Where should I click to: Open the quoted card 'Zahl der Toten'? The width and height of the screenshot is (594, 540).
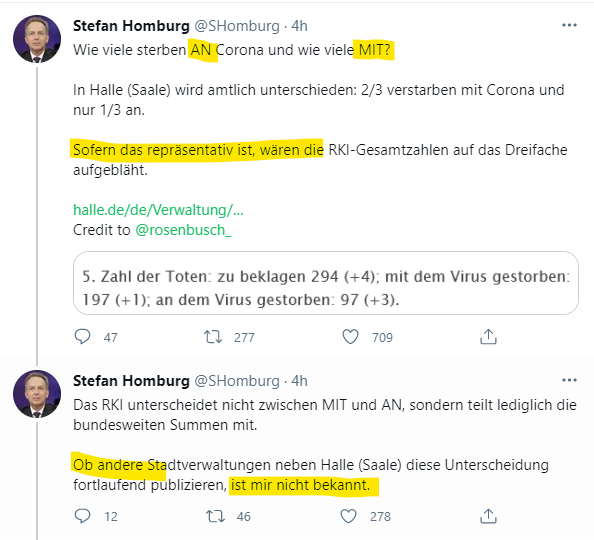click(326, 283)
